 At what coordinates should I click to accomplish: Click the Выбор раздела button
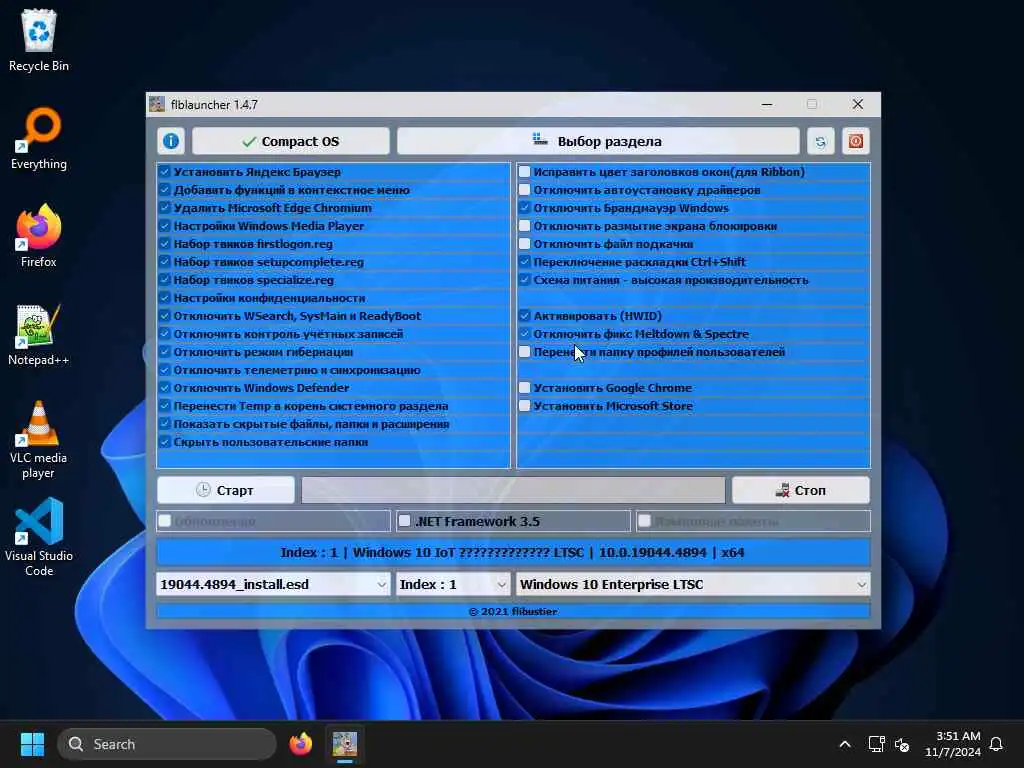[598, 141]
